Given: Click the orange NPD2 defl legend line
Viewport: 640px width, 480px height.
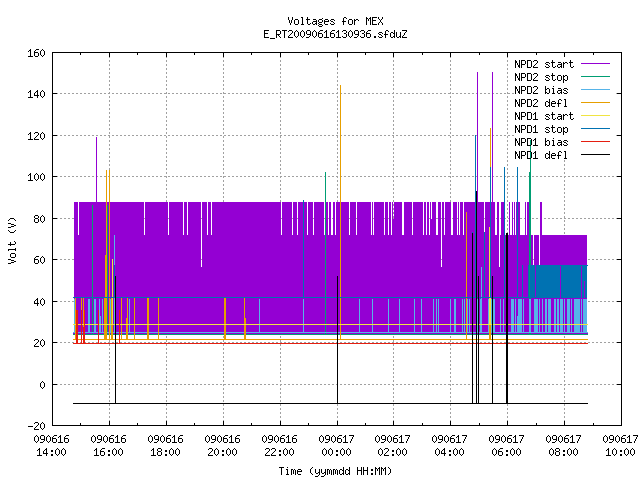Looking at the screenshot, I should (x=595, y=102).
